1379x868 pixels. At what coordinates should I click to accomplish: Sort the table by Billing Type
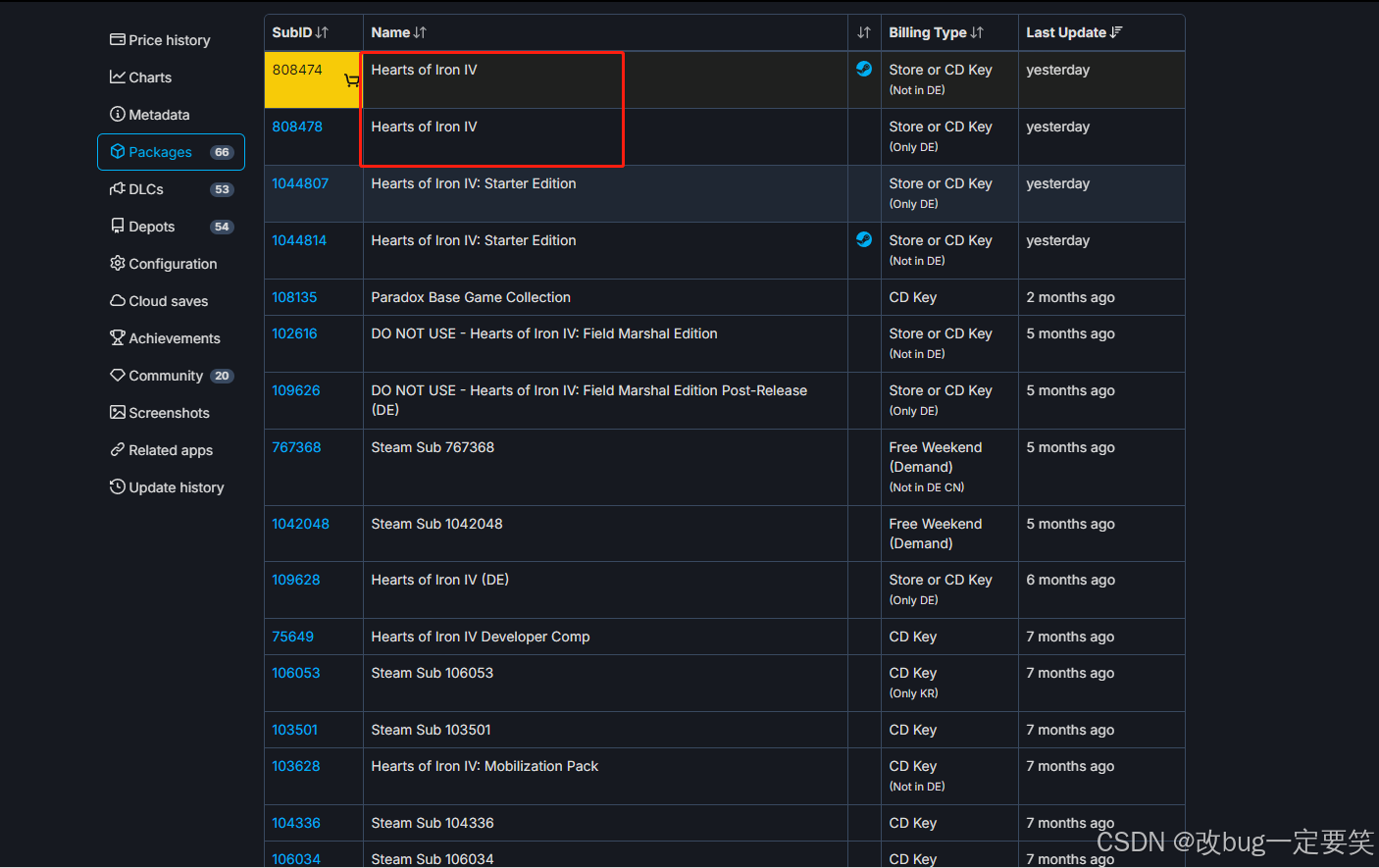(936, 32)
